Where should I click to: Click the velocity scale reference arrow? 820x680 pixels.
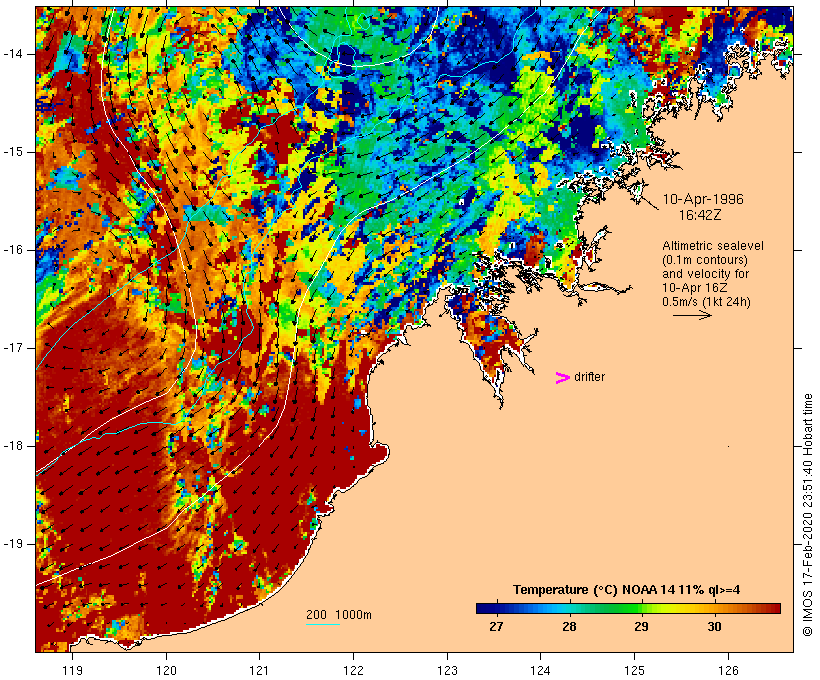[692, 315]
